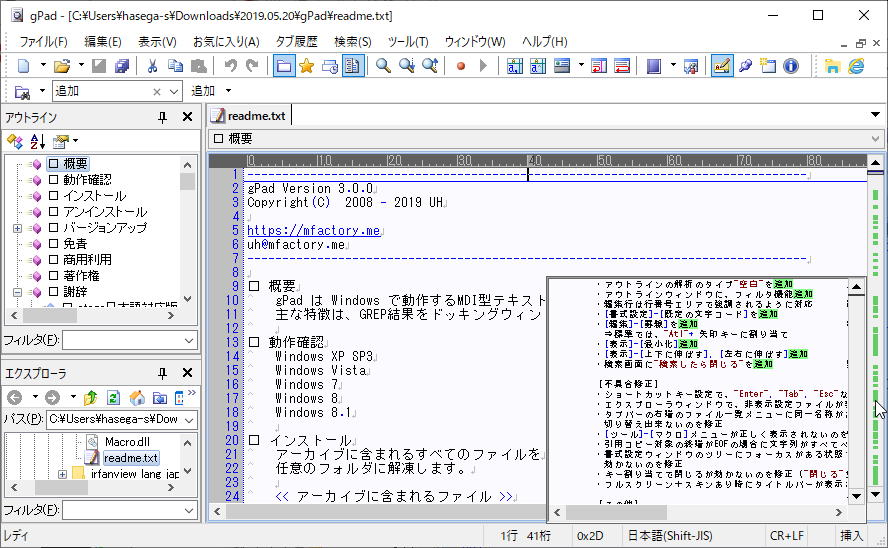The width and height of the screenshot is (888, 548).
Task: Click the outline panel vertical scrollbar thumb
Action: click(x=187, y=181)
